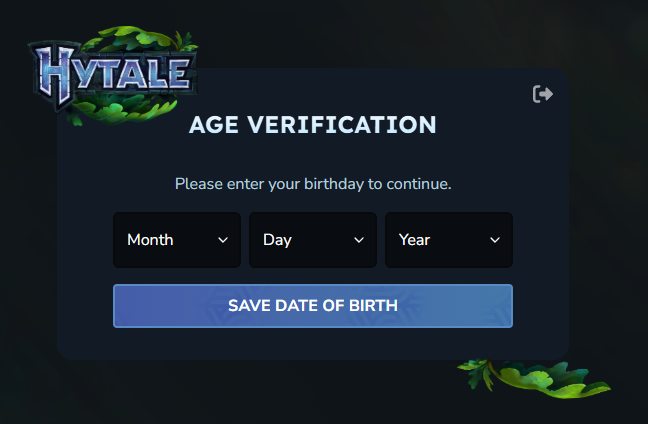Open the Month dropdown
This screenshot has height=424, width=648.
click(177, 240)
